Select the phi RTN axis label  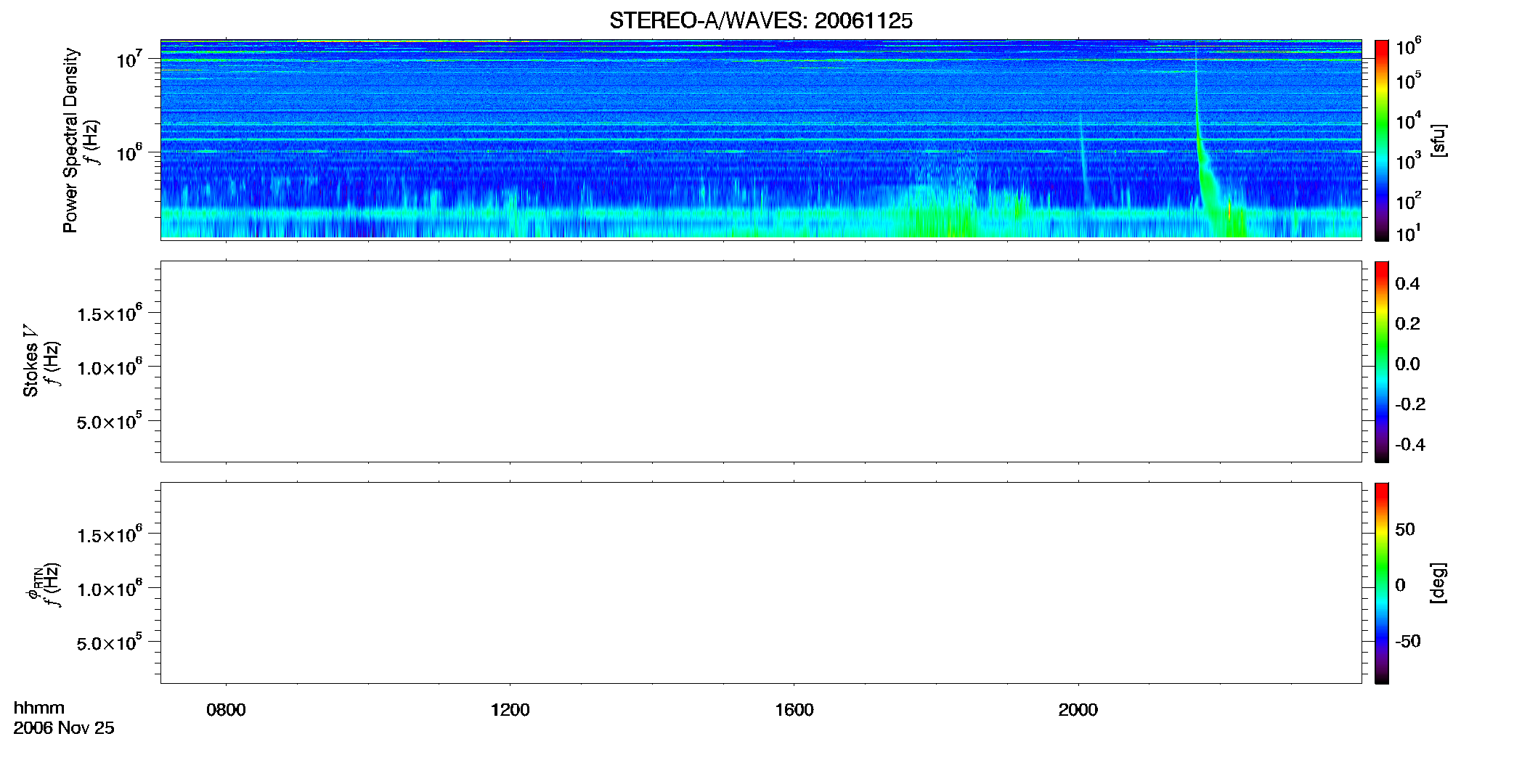[33, 584]
